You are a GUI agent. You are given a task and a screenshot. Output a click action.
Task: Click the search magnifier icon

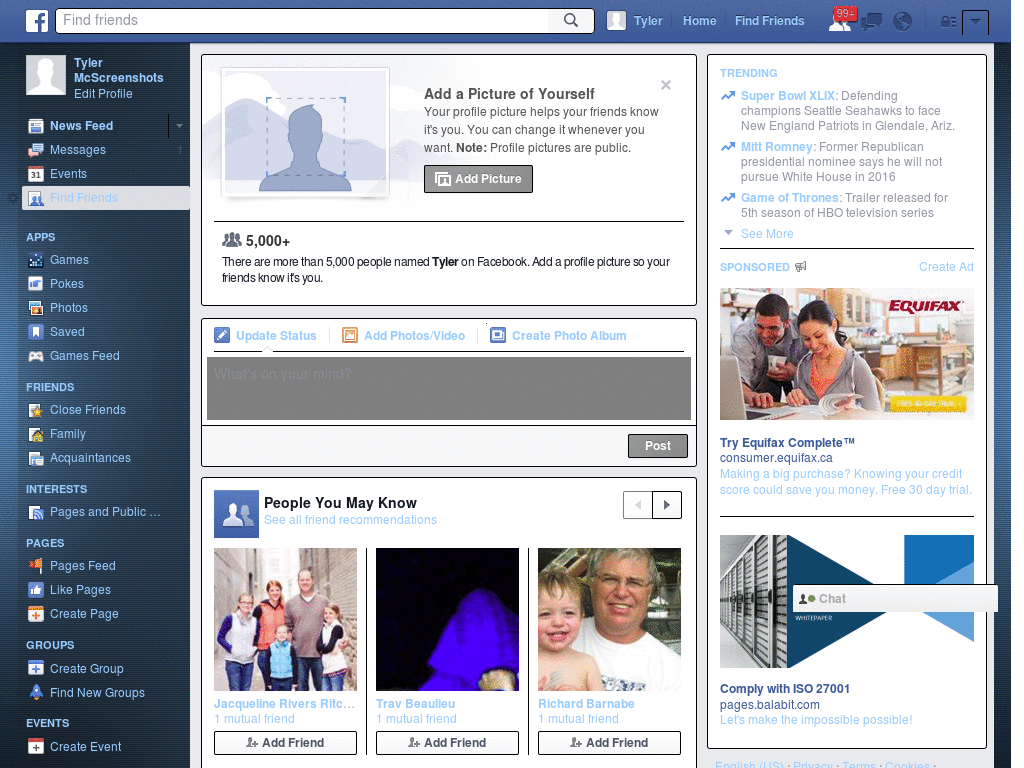pyautogui.click(x=571, y=20)
